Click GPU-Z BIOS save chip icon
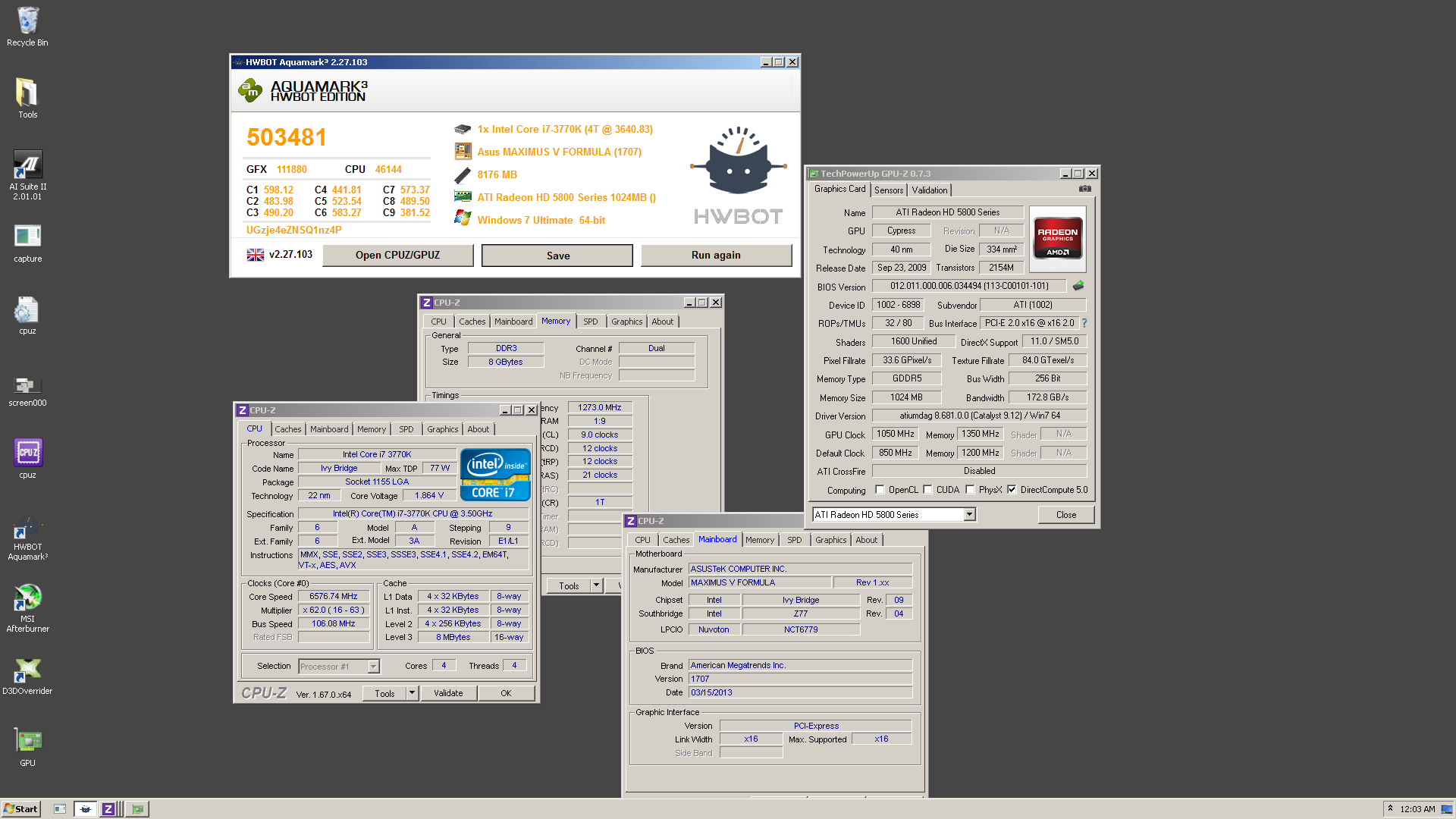The height and width of the screenshot is (819, 1456). point(1078,286)
